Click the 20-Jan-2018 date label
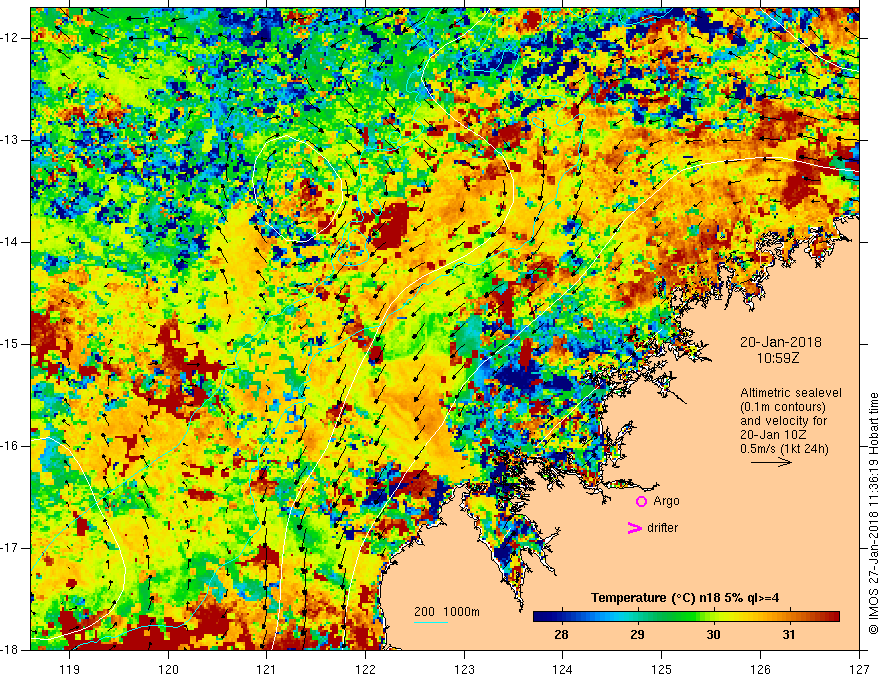The width and height of the screenshot is (880, 680). tap(781, 342)
